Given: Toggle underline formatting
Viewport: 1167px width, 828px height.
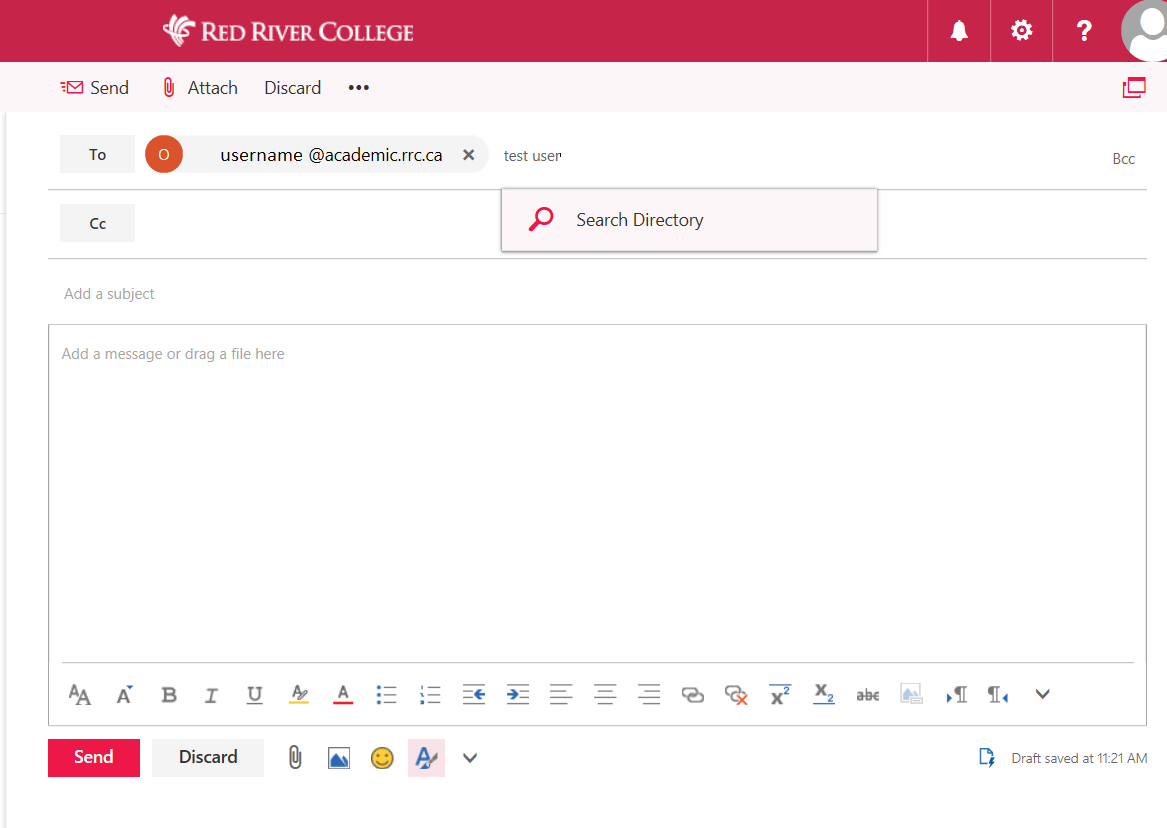Looking at the screenshot, I should pos(254,694).
